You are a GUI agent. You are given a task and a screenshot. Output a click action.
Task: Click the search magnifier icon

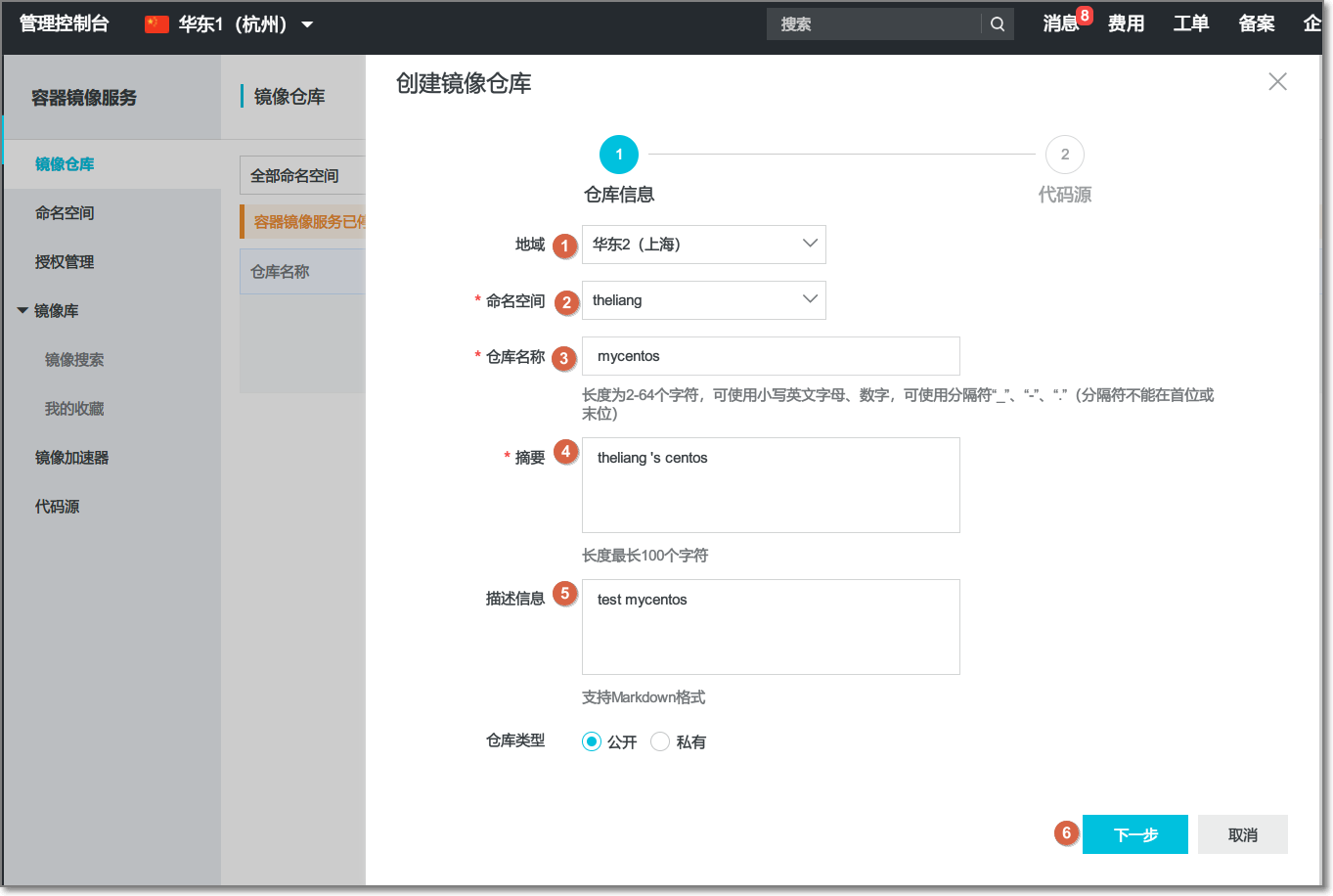(997, 23)
